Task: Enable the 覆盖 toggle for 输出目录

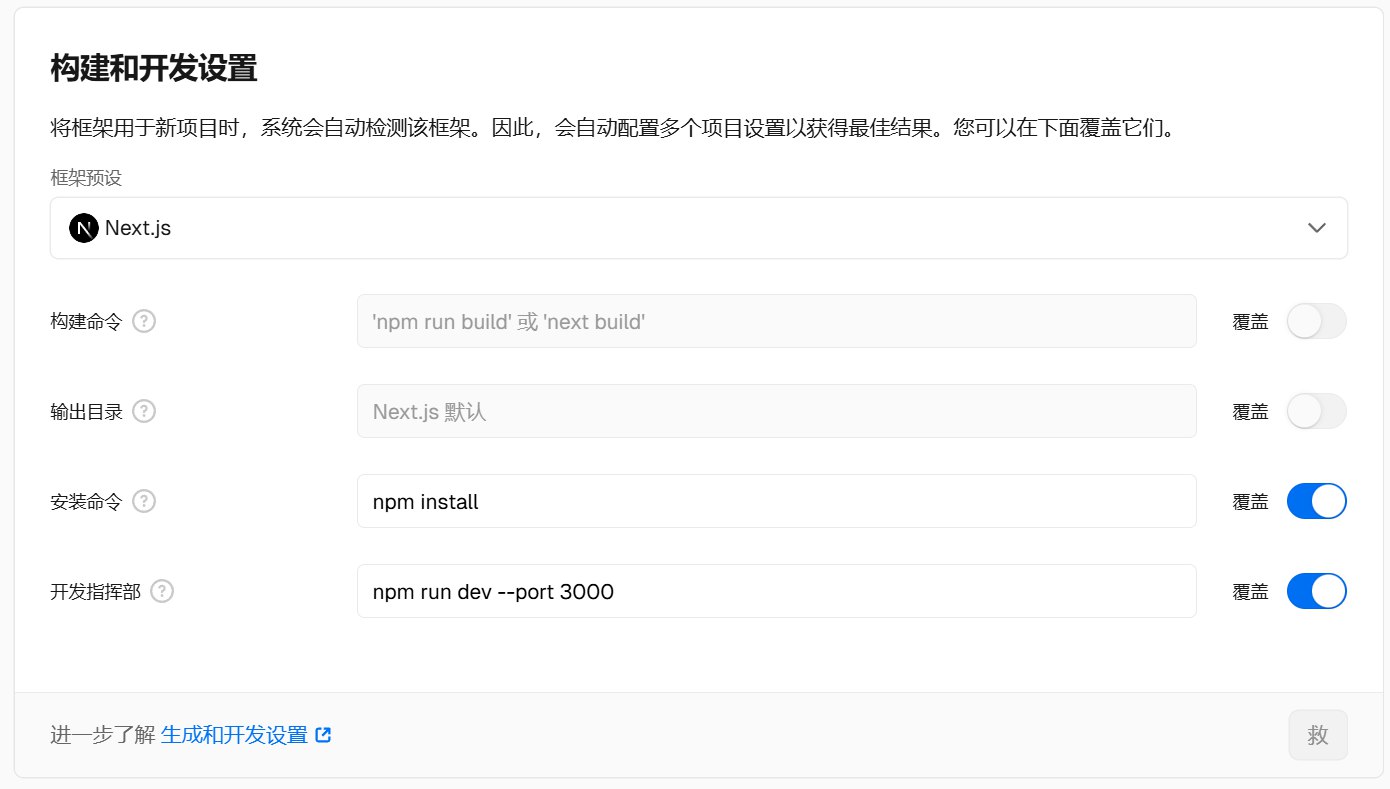Action: click(1317, 411)
